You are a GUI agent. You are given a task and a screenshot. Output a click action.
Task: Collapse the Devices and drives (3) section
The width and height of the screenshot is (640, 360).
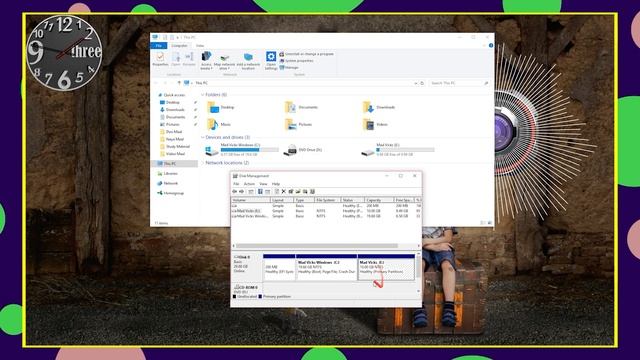pos(202,138)
